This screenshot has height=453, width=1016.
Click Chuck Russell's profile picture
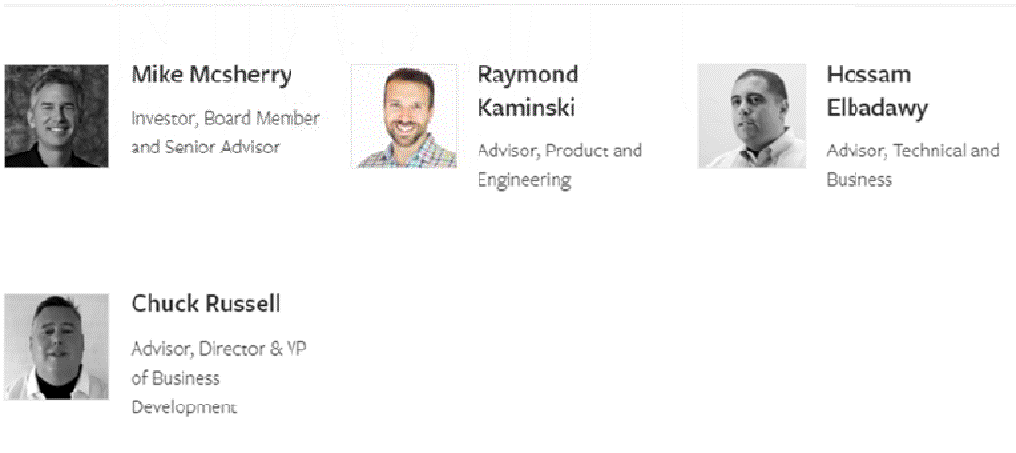pyautogui.click(x=56, y=347)
